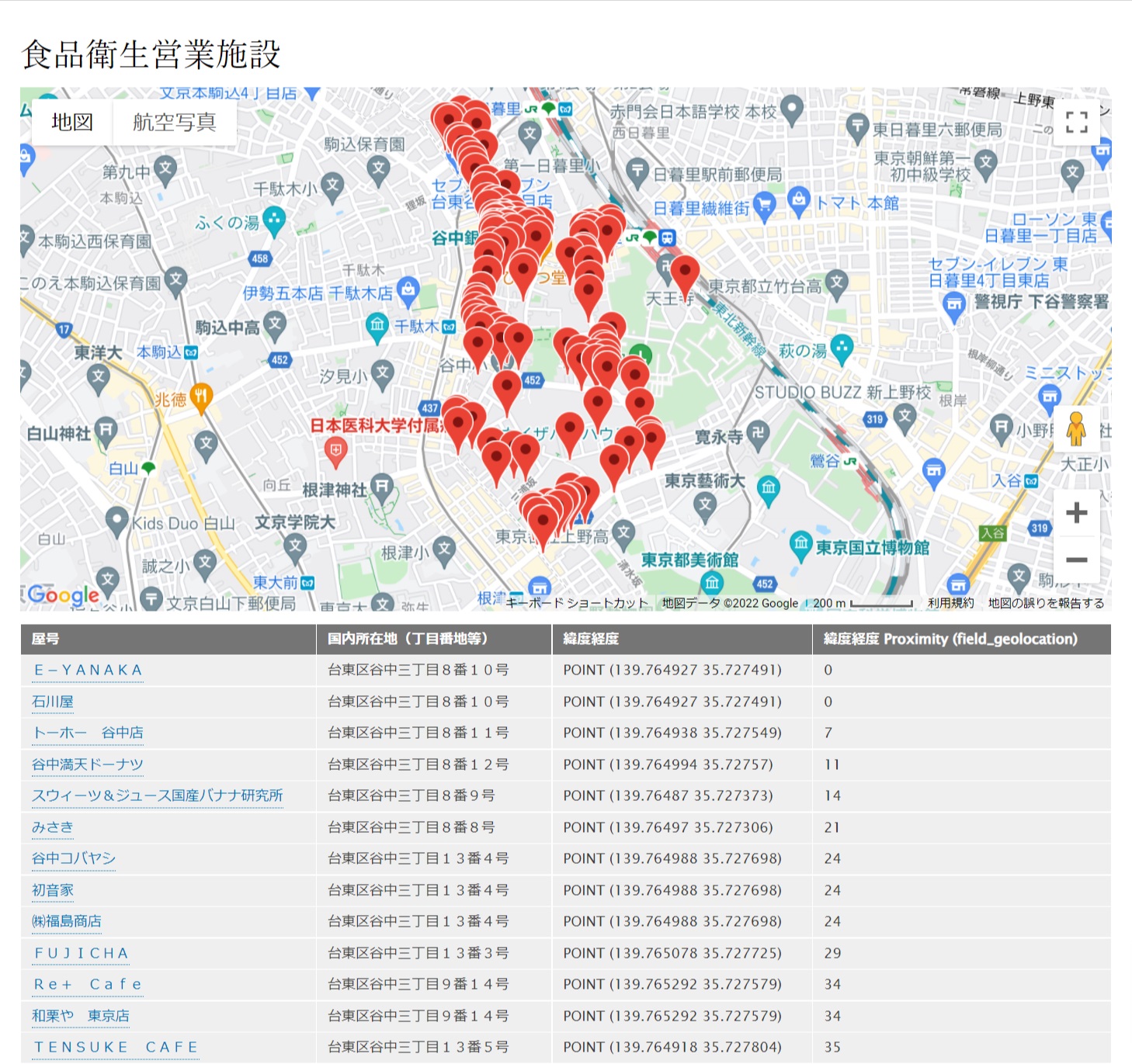Click the 日暮里繊維街 shopping cart icon
Viewport: 1132px width, 1064px height.
point(765,206)
